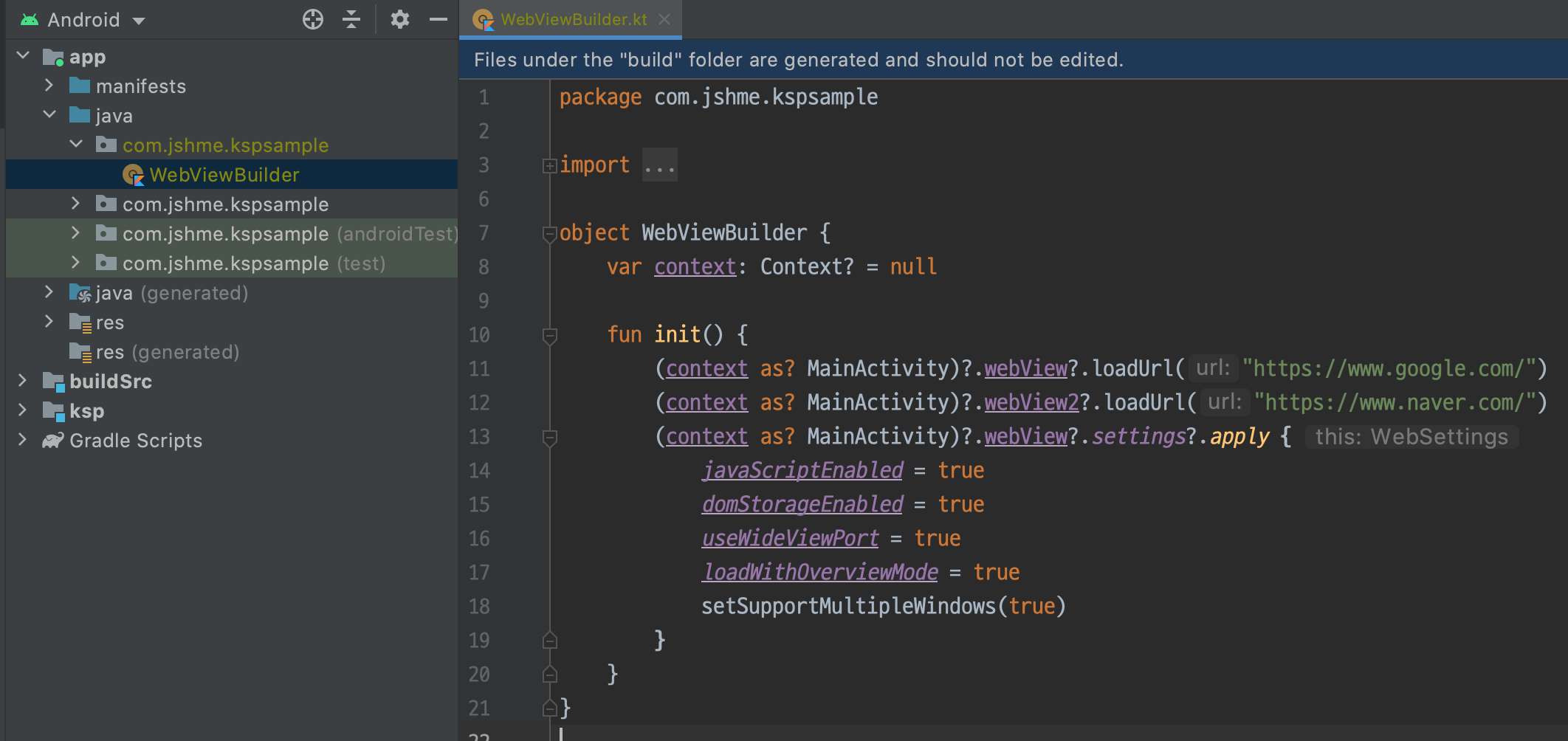Open the Android project view dropdown

click(x=140, y=19)
